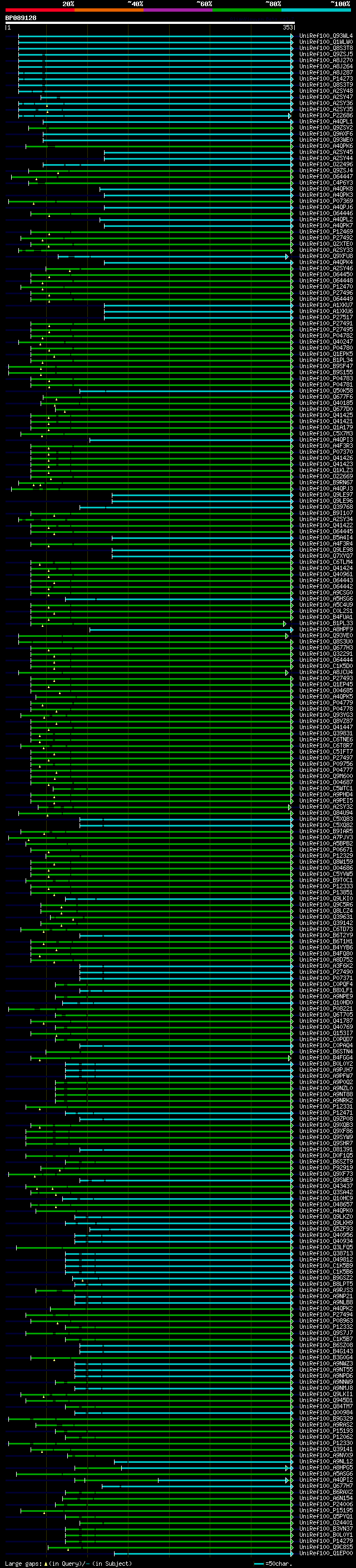Select the UniRef100_A2SY32 label

(325, 807)
